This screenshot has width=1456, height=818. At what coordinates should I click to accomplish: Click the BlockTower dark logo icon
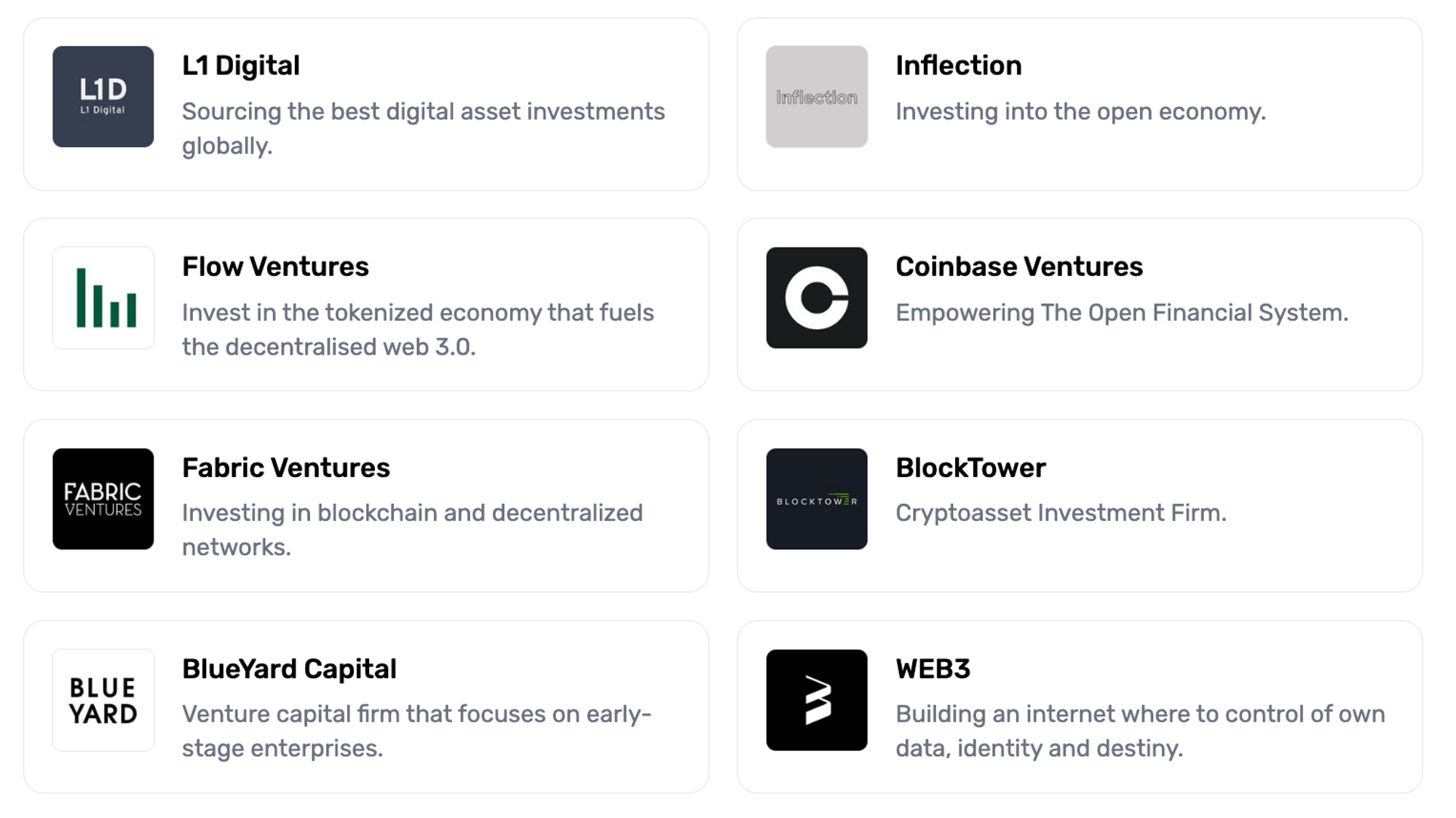click(x=816, y=499)
